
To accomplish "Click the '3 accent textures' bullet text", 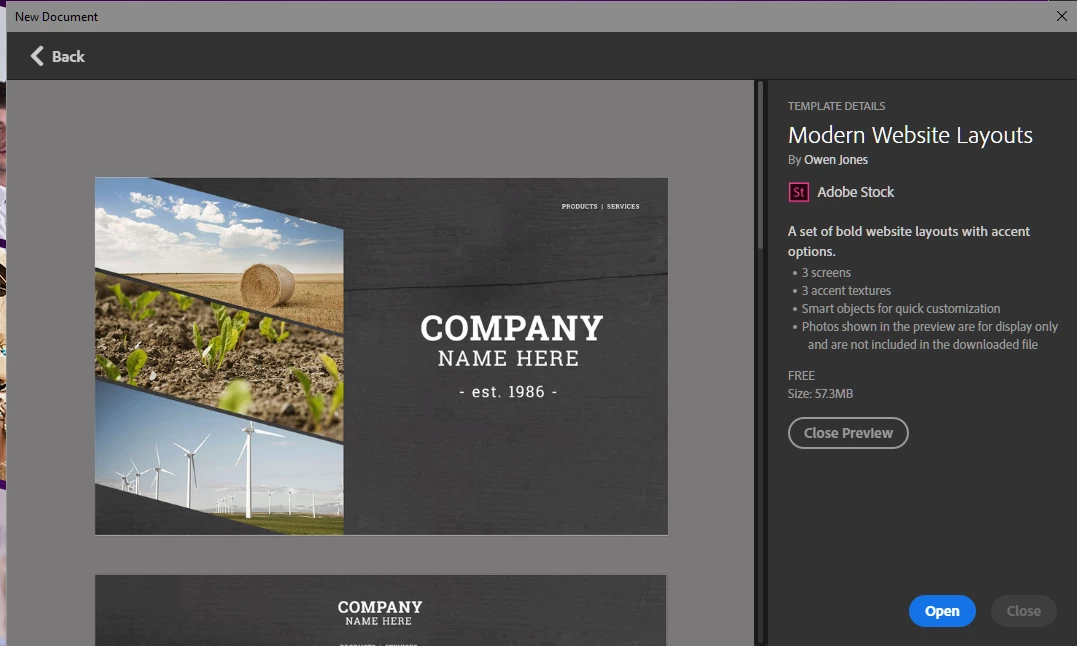I will [846, 290].
